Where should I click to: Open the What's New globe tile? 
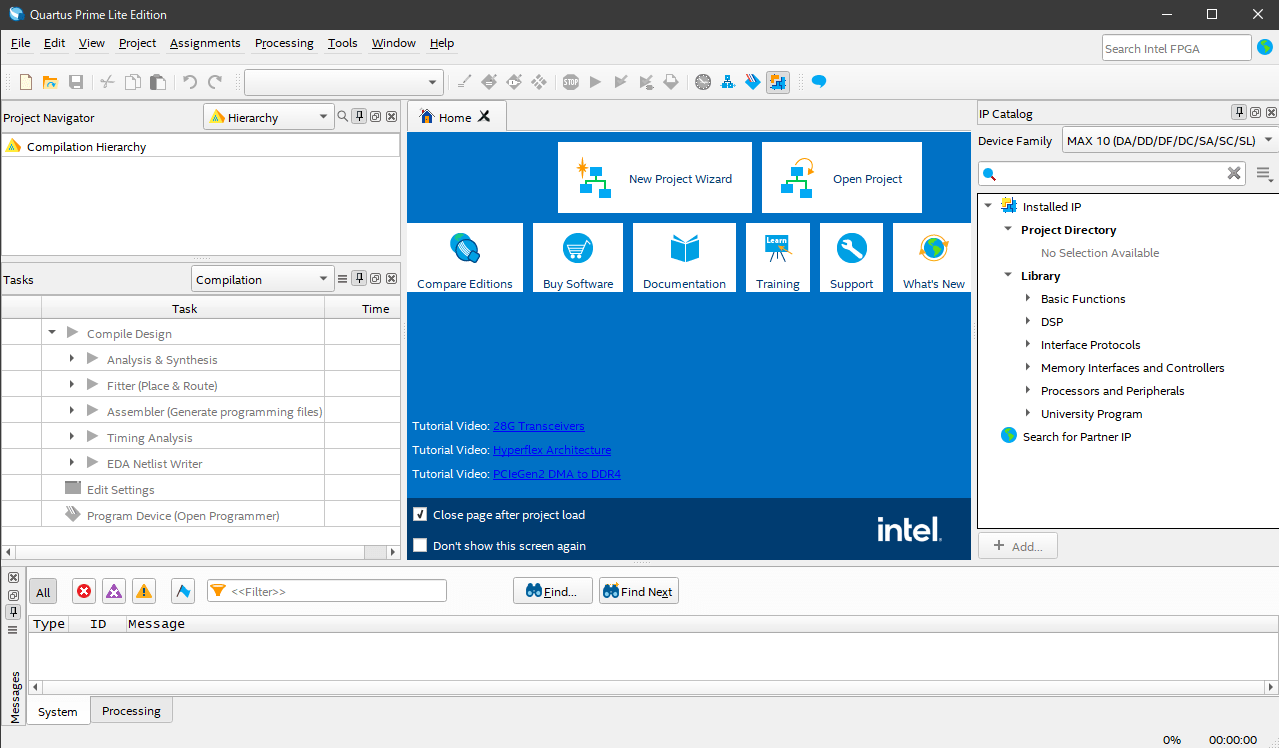(x=933, y=258)
